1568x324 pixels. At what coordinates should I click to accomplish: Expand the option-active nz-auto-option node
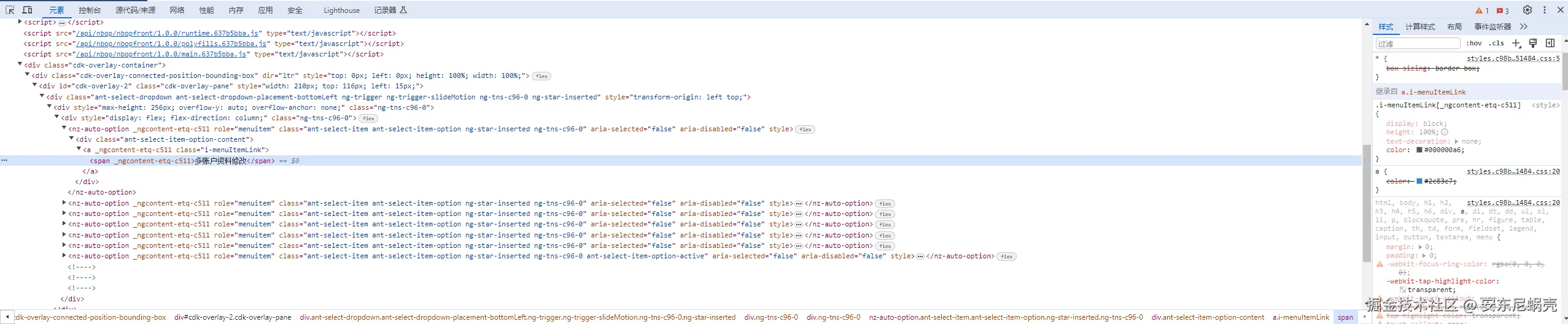tap(64, 256)
